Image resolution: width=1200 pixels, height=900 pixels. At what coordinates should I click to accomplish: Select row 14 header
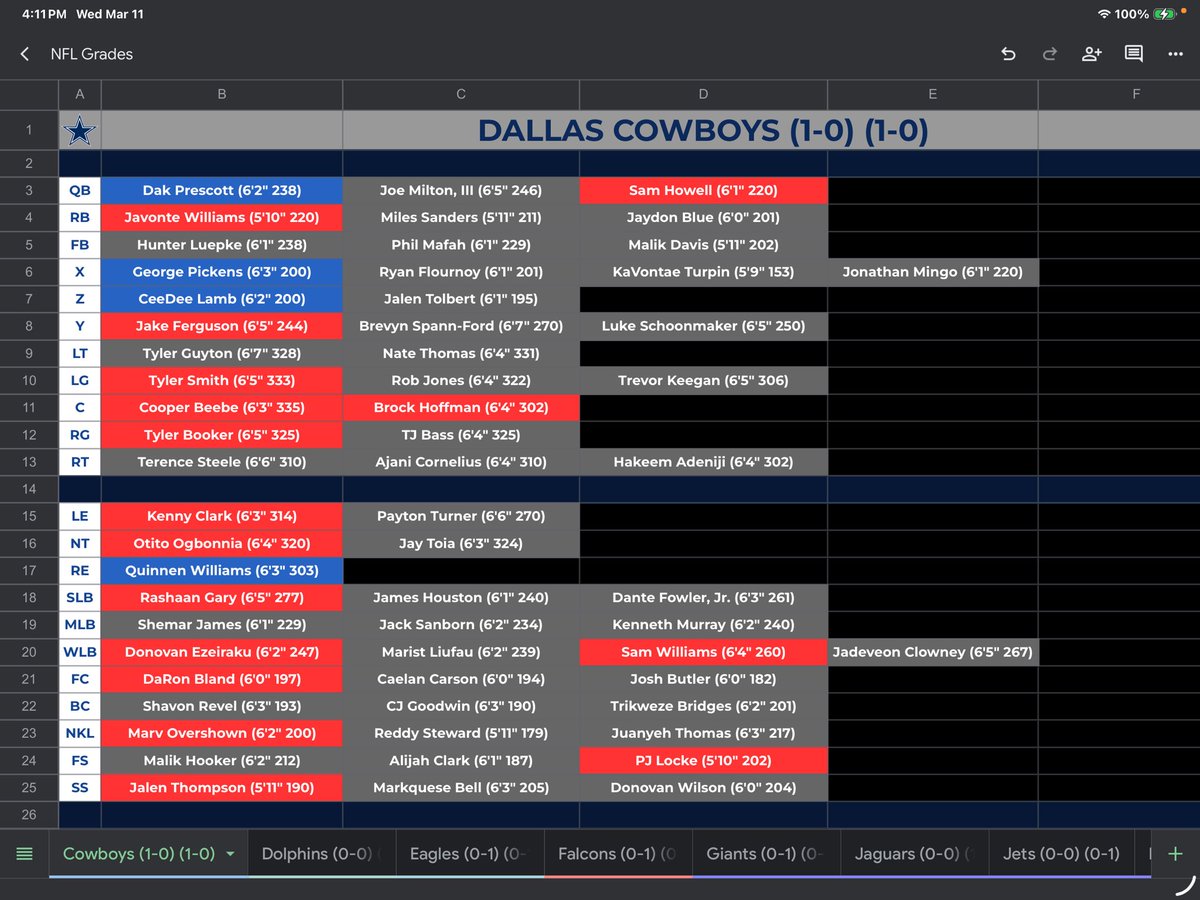click(29, 489)
